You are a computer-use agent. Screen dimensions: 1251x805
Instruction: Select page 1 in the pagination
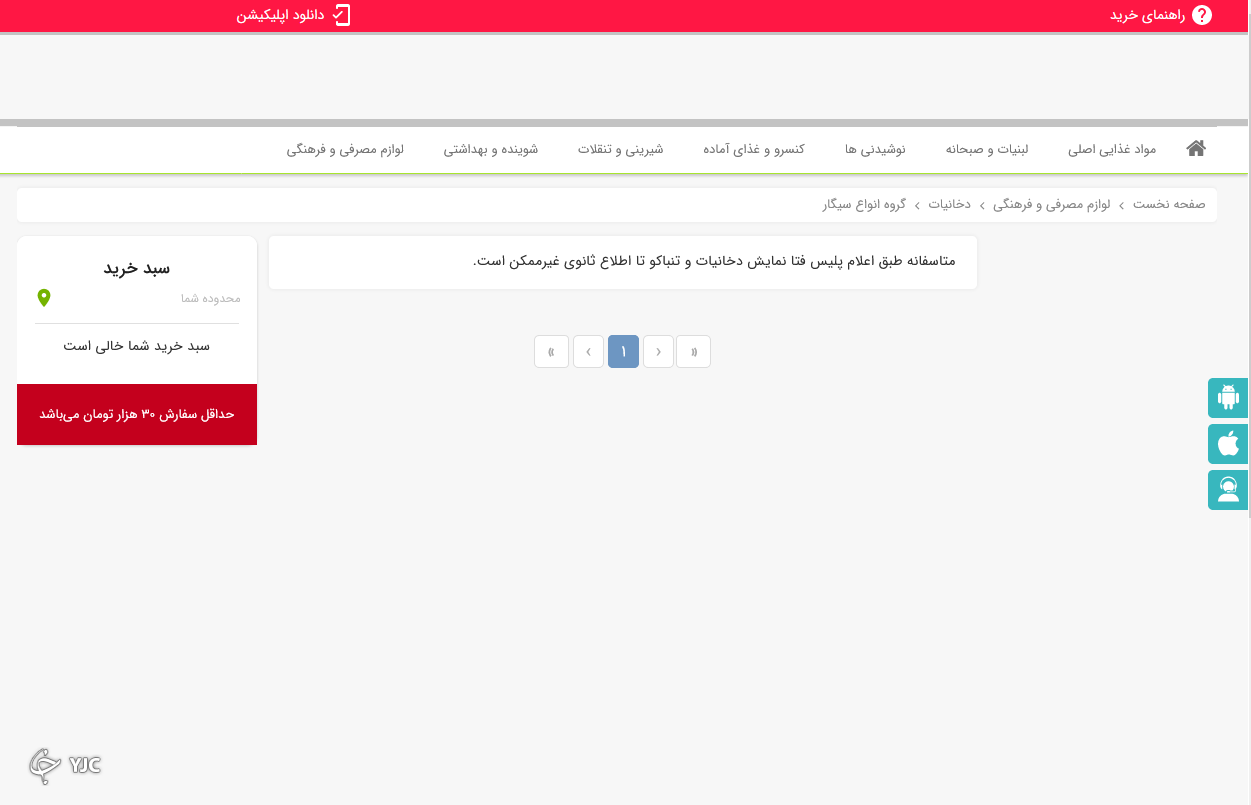pos(623,351)
